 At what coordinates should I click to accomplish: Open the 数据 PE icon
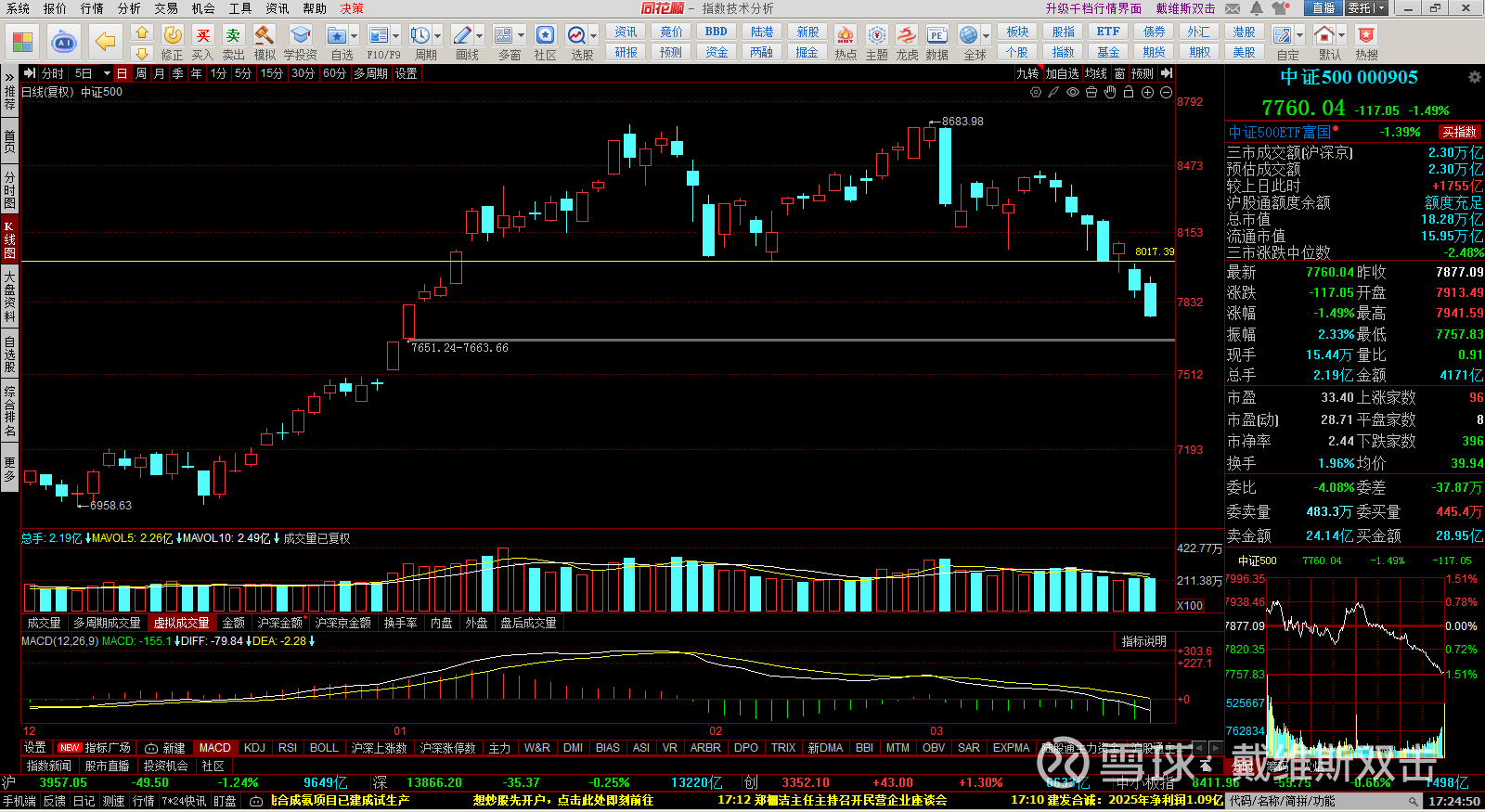937,35
